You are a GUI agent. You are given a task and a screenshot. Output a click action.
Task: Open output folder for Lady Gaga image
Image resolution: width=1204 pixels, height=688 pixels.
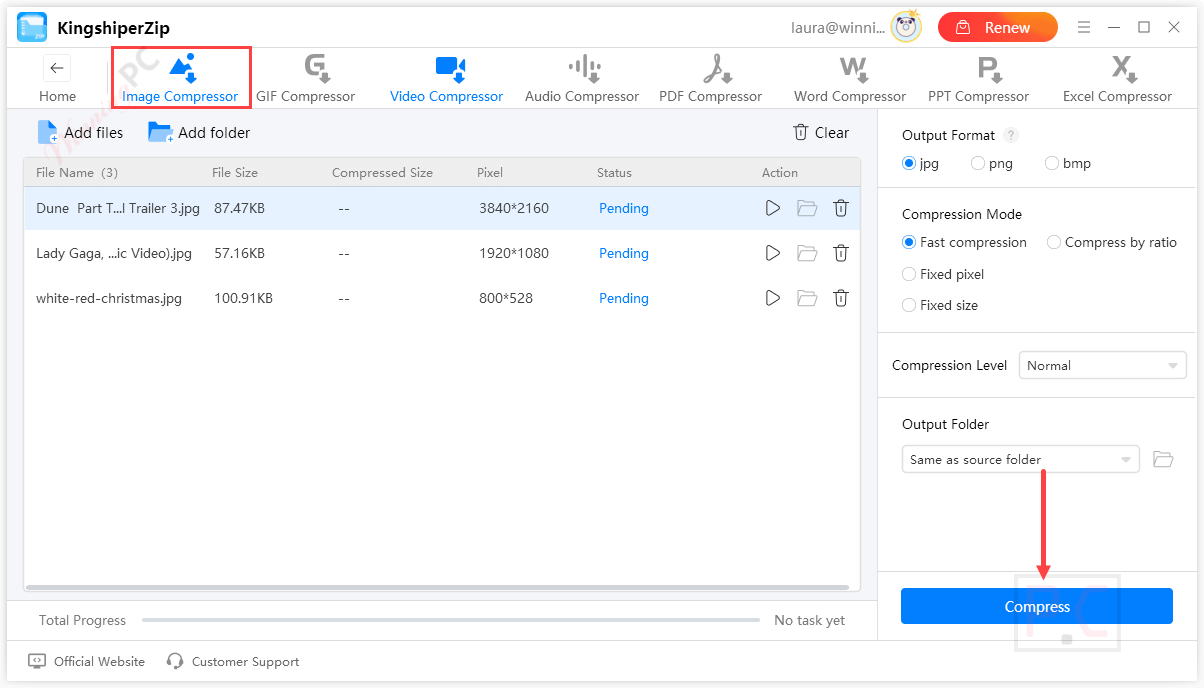coord(807,253)
